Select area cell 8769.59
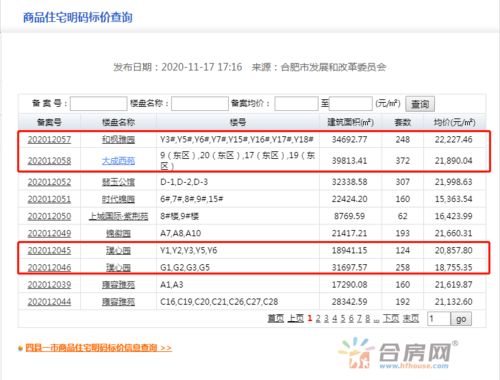This screenshot has height=380, width=500. tap(349, 216)
